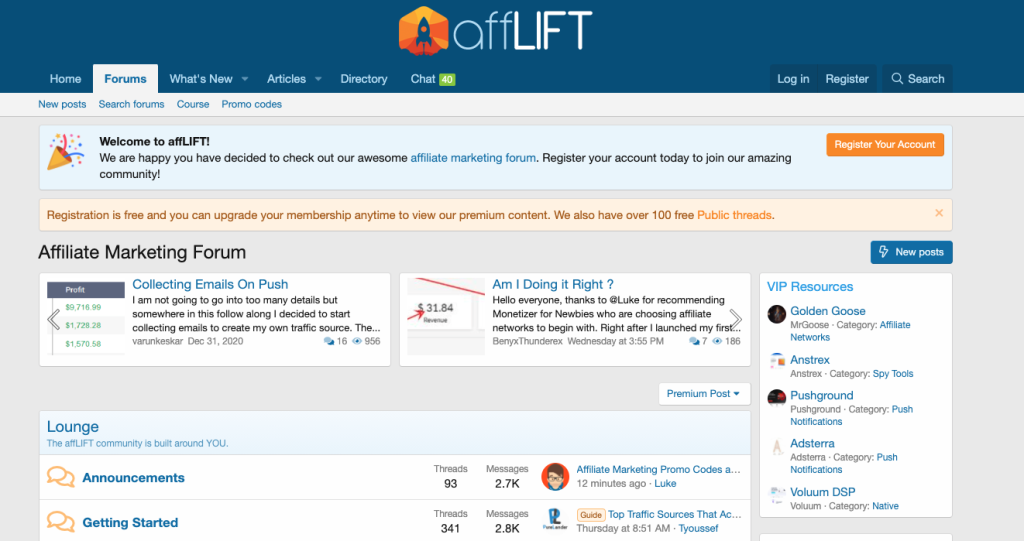Image resolution: width=1024 pixels, height=541 pixels.
Task: Open the Native category link
Action: point(885,506)
